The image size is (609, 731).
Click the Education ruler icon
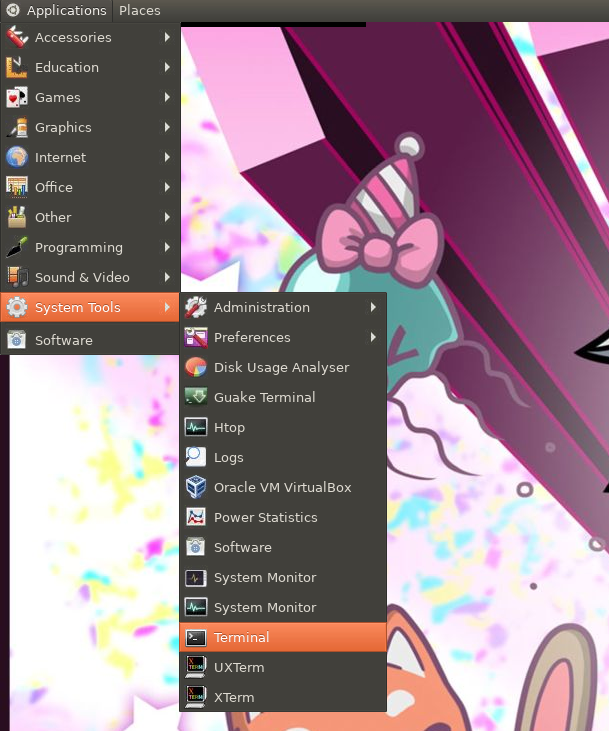(17, 67)
